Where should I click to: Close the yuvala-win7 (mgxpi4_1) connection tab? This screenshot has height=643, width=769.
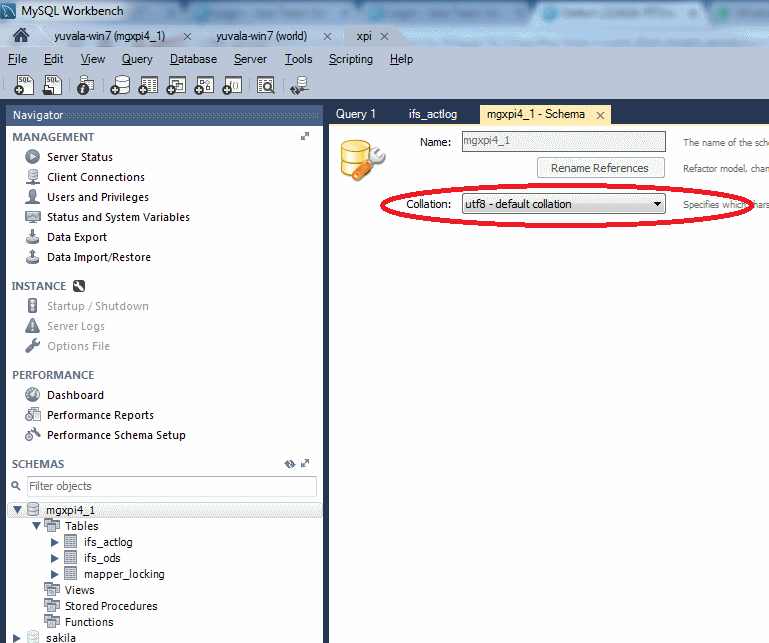point(187,37)
